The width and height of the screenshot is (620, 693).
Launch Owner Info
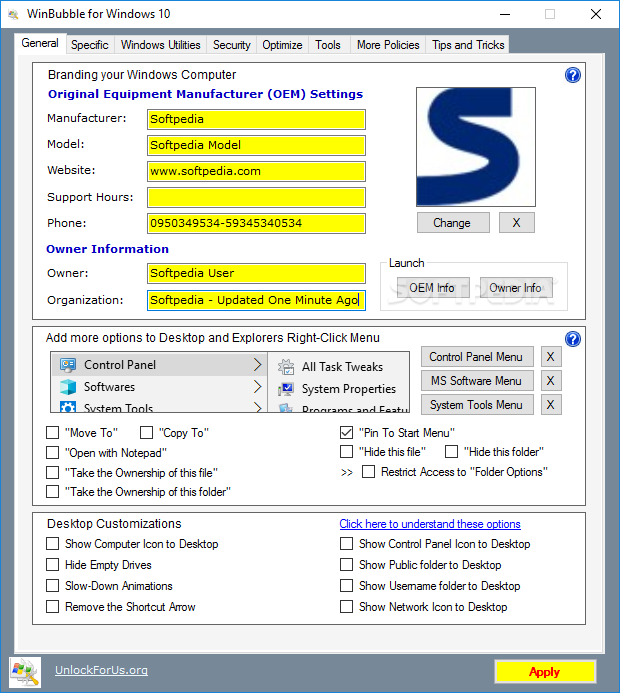516,288
